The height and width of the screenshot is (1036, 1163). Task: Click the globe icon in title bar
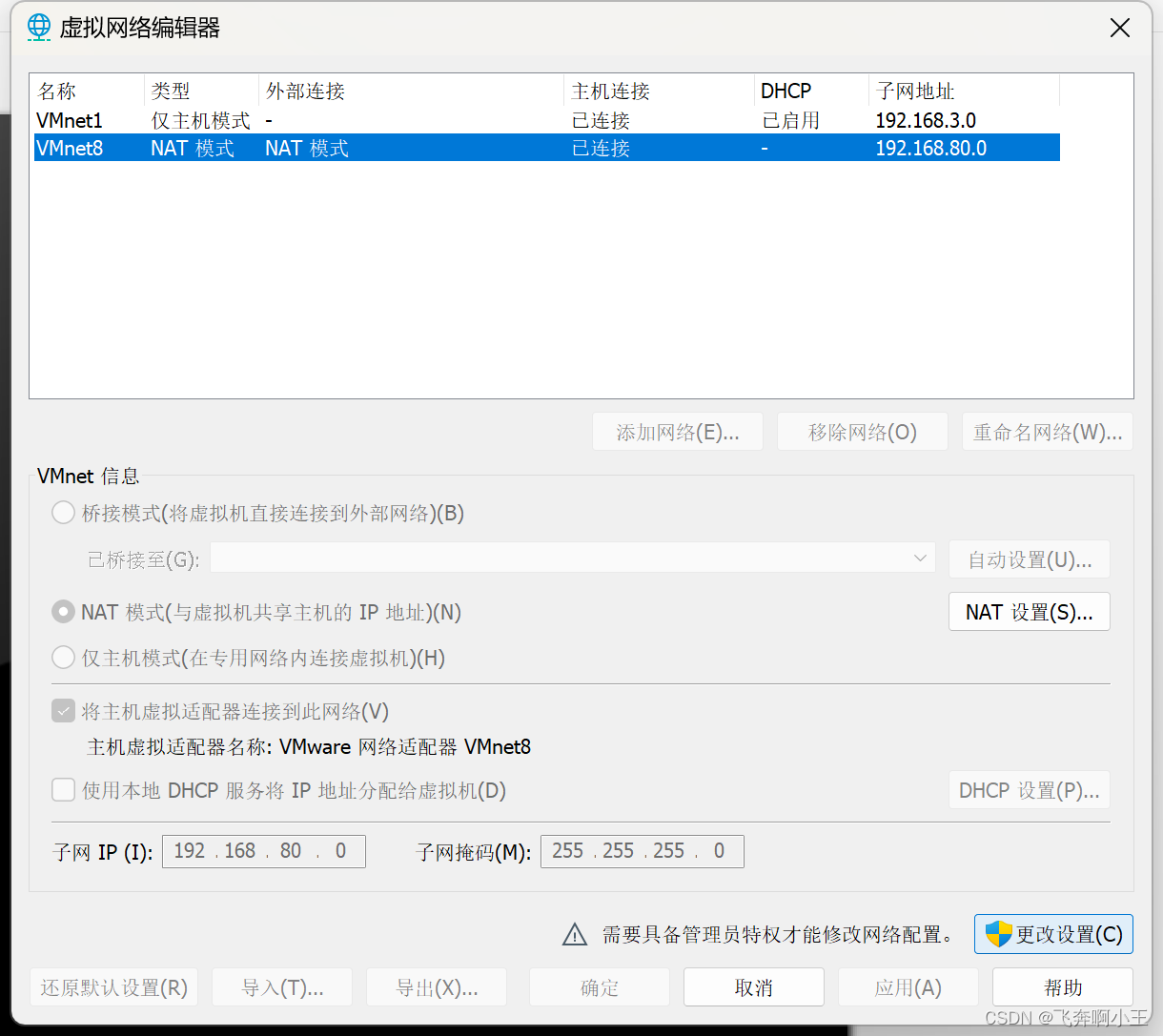coord(38,27)
